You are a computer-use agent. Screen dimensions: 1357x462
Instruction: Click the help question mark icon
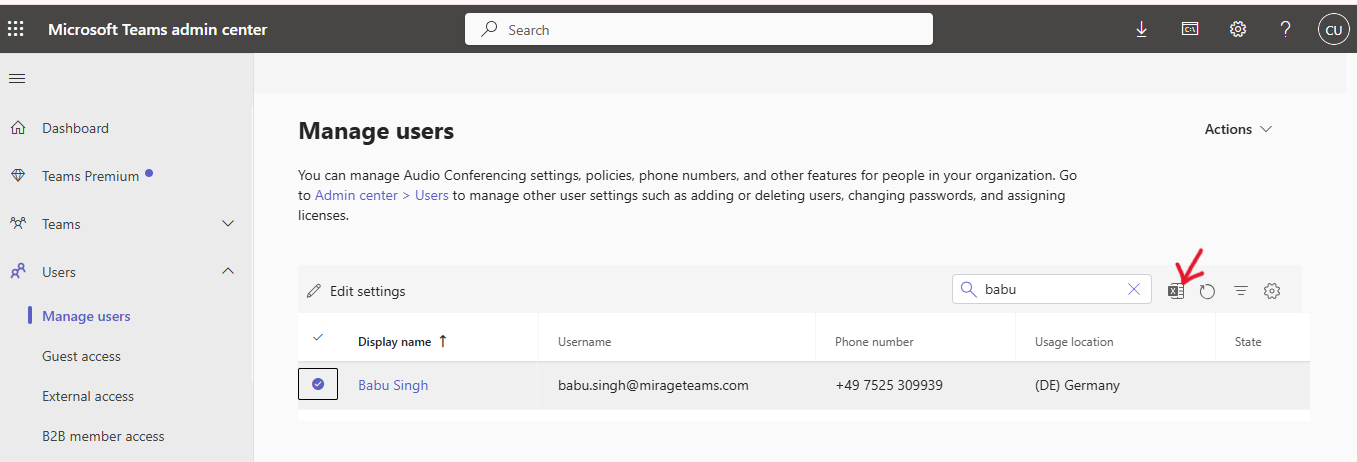coord(1286,30)
